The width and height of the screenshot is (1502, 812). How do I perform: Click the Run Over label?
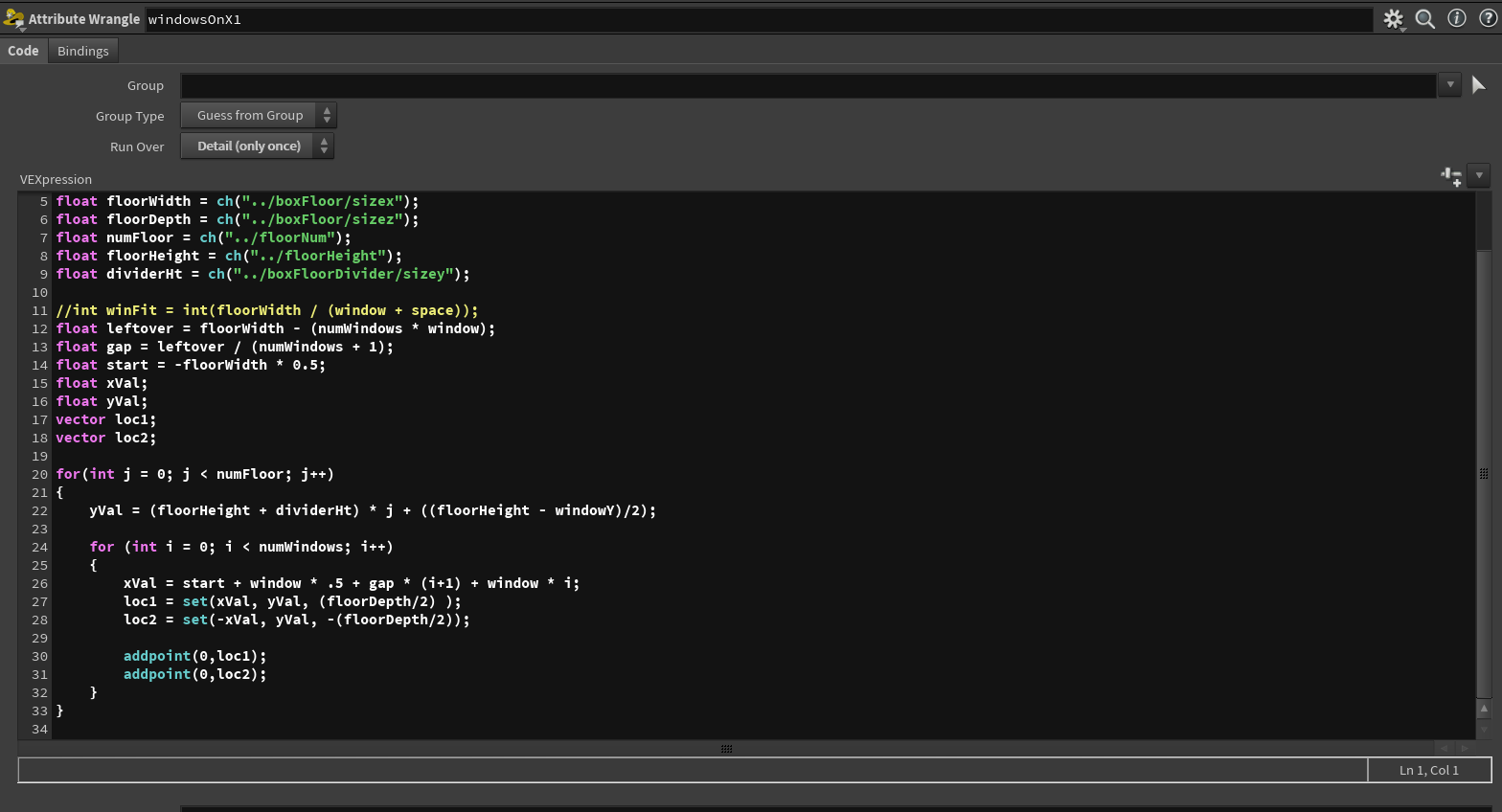tap(137, 147)
